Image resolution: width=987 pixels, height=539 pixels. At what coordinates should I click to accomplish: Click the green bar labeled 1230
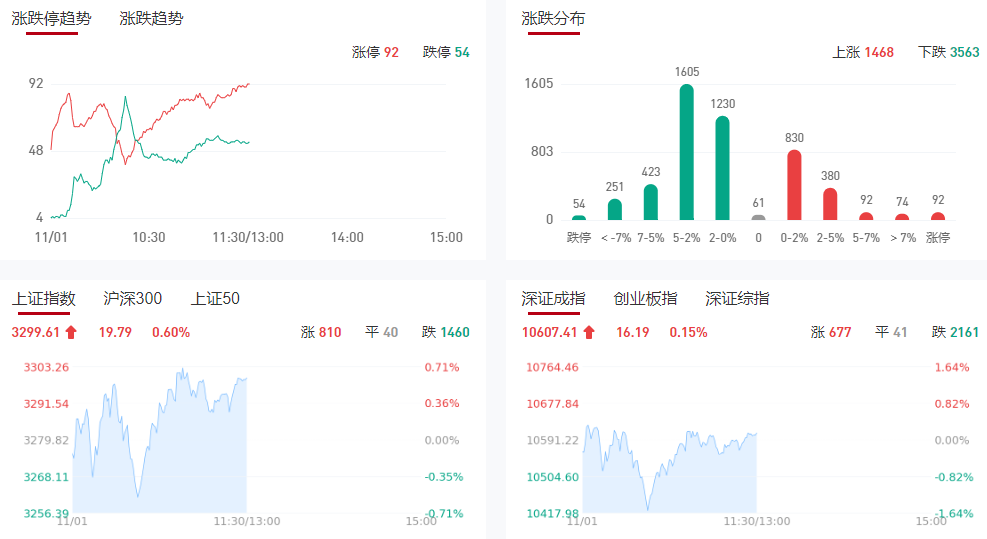pos(722,168)
